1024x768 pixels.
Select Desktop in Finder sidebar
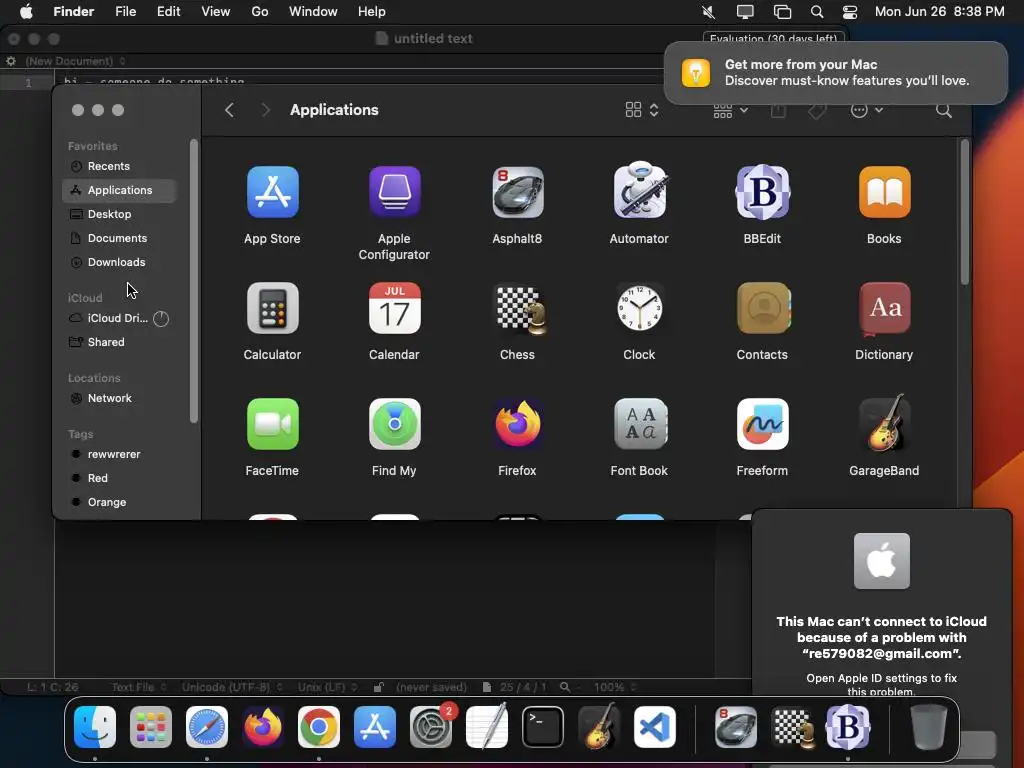coord(120,214)
